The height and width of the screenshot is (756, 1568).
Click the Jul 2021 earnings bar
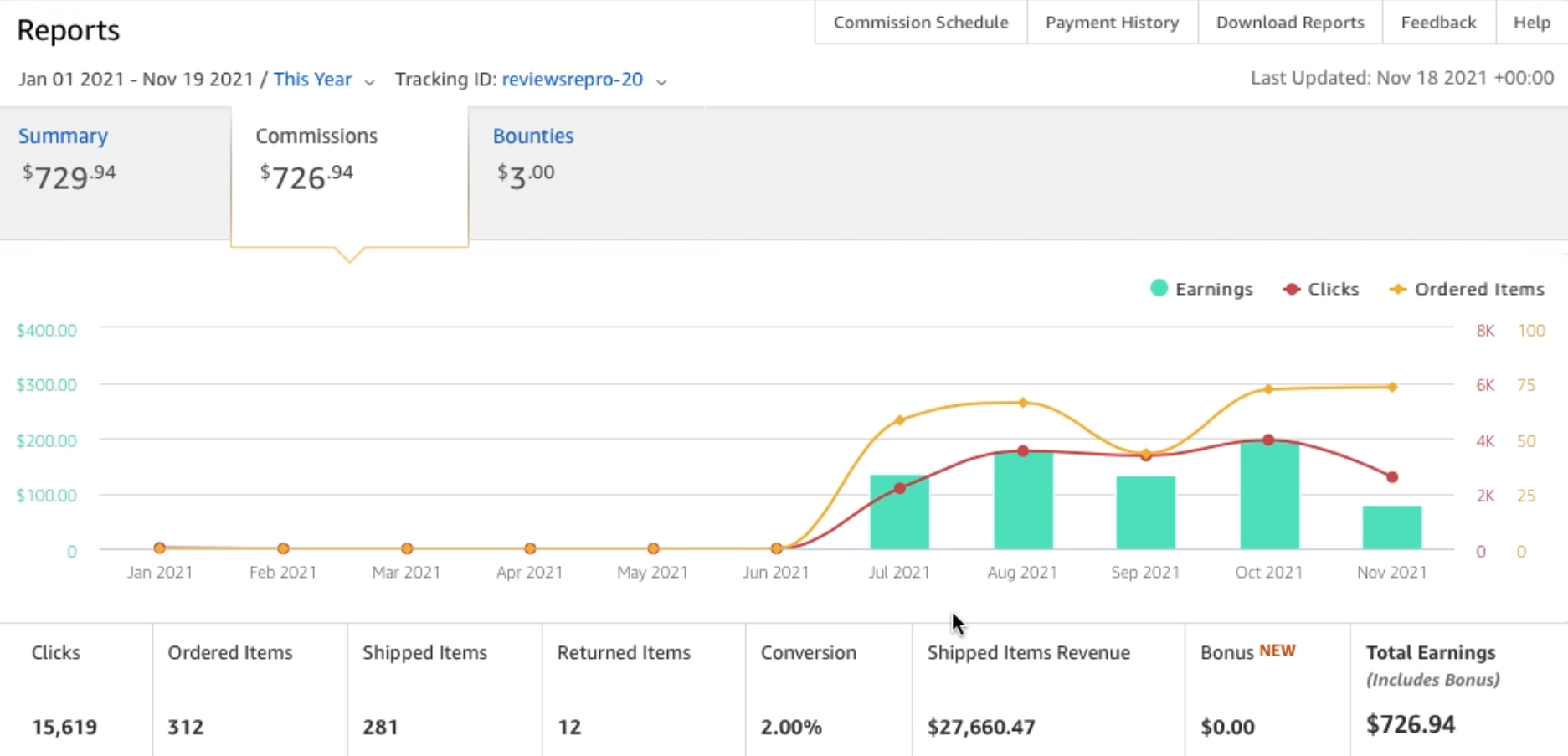point(899,512)
